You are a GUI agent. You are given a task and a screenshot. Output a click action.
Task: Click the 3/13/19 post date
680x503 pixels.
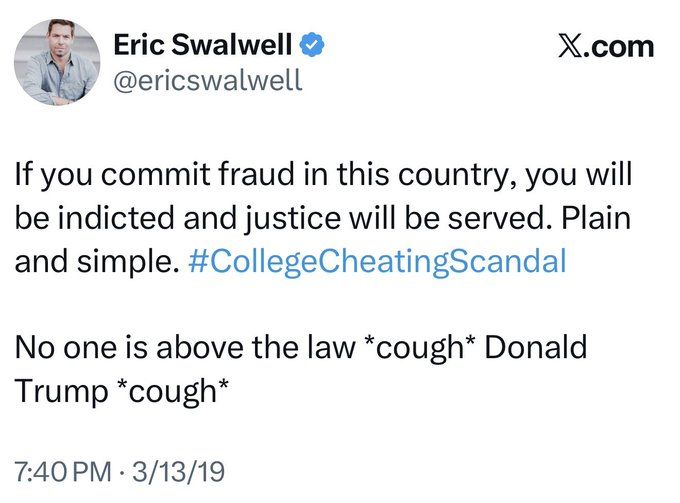[x=178, y=472]
